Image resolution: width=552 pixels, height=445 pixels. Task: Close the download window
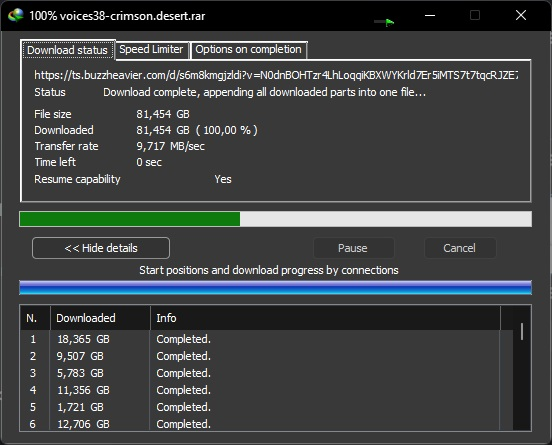521,15
